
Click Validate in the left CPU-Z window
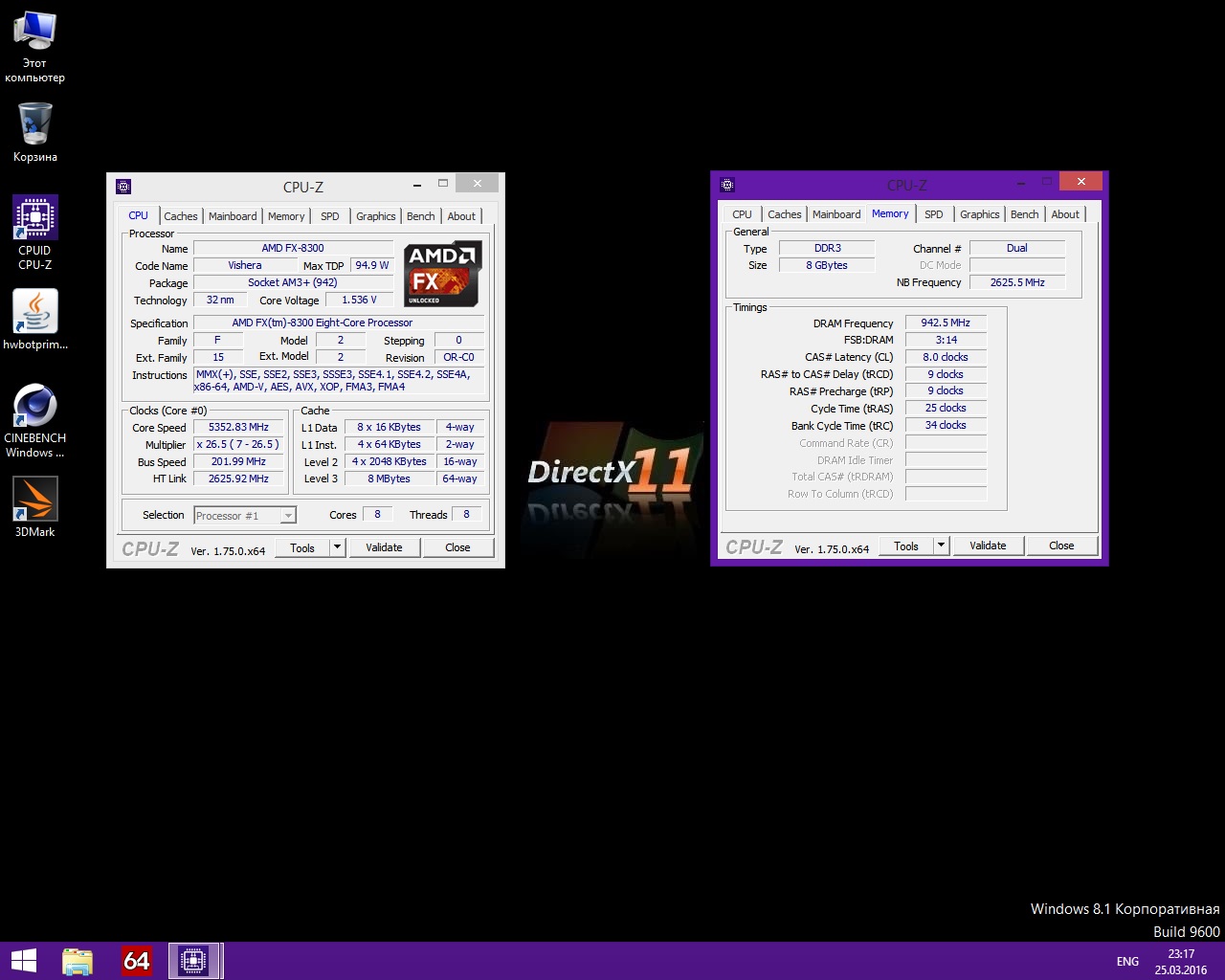pos(384,547)
